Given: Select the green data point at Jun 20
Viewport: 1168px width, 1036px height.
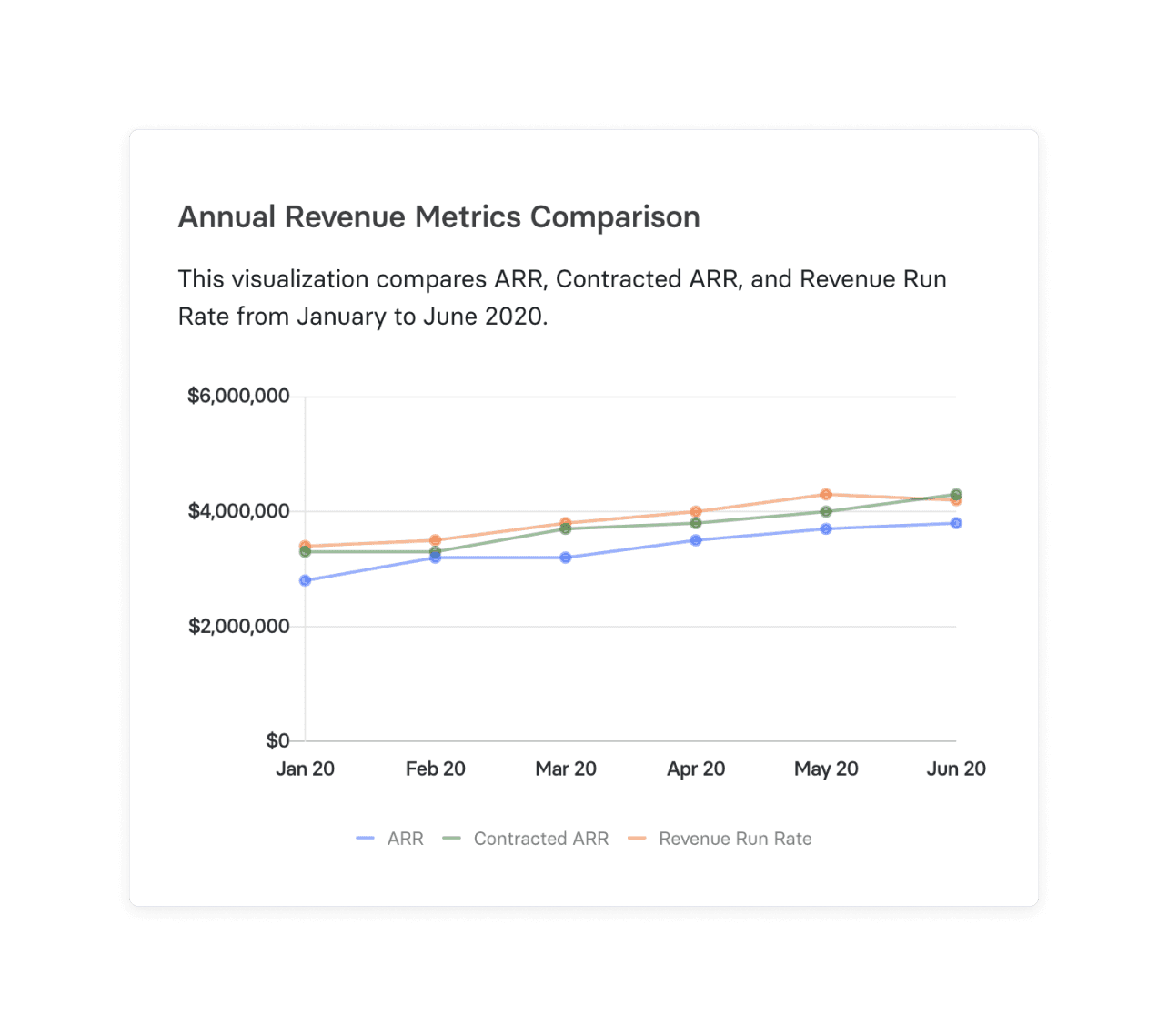Looking at the screenshot, I should [x=955, y=494].
